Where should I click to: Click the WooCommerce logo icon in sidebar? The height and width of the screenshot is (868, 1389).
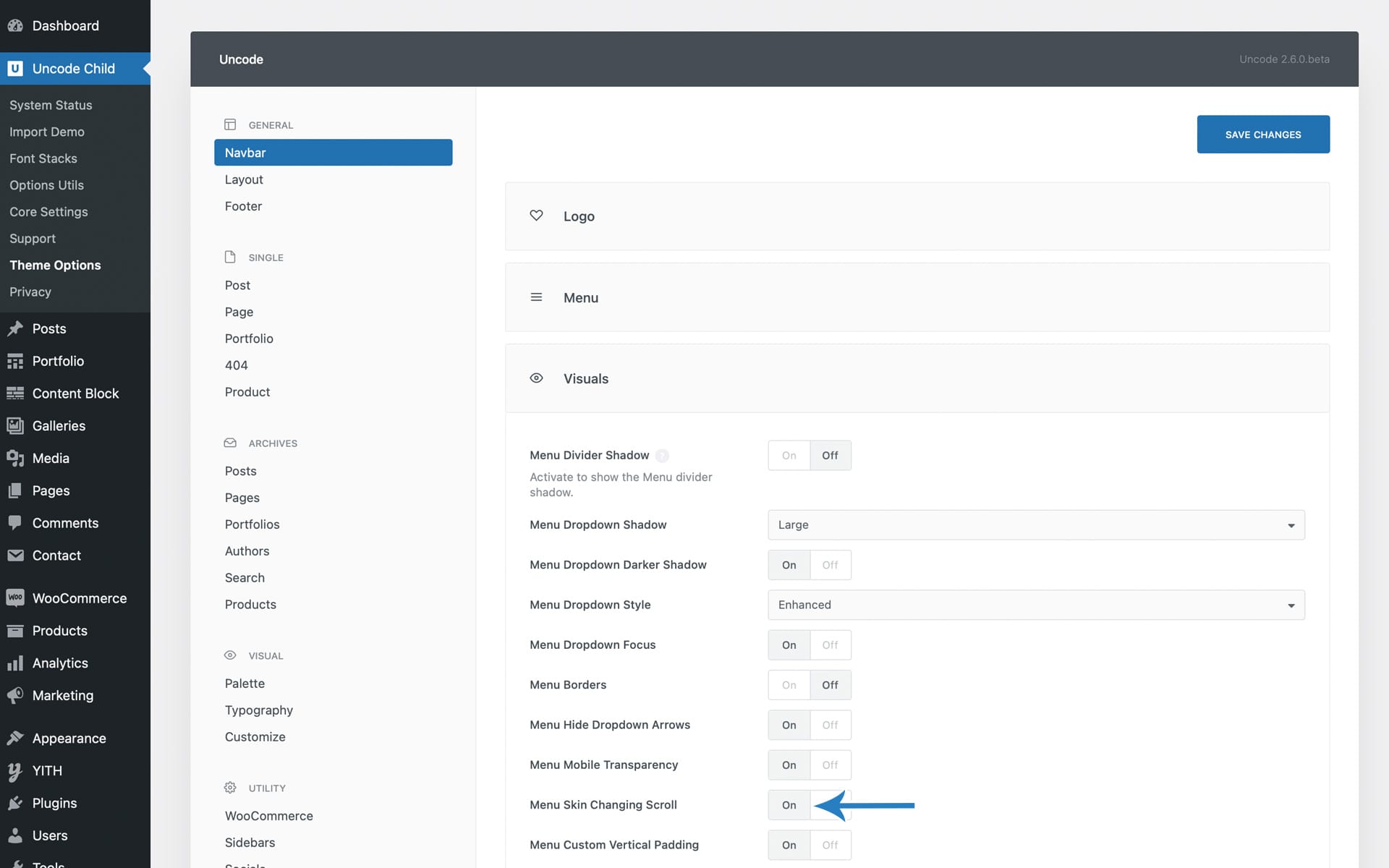[15, 598]
